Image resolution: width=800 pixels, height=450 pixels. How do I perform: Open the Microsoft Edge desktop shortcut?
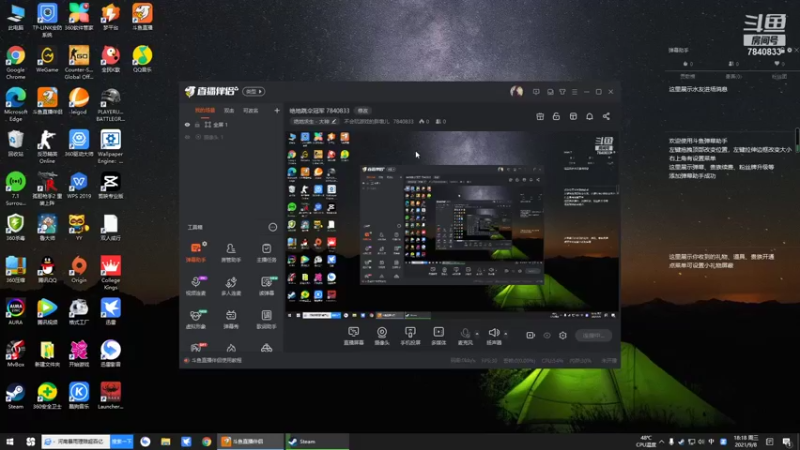click(15, 104)
